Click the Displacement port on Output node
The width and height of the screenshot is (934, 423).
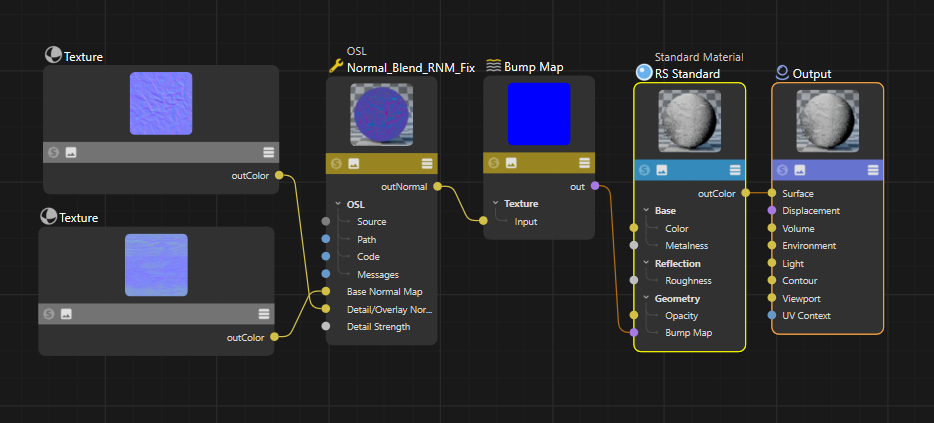pos(771,211)
